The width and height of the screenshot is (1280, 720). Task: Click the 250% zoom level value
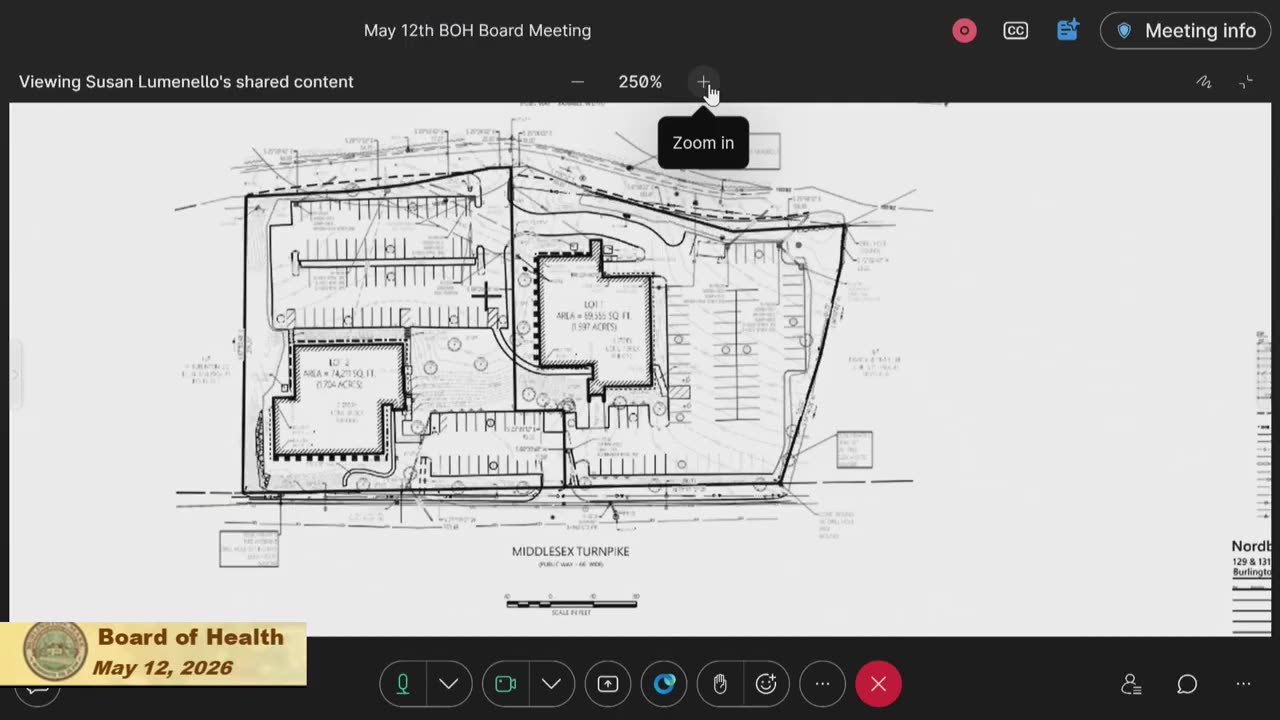click(x=640, y=82)
